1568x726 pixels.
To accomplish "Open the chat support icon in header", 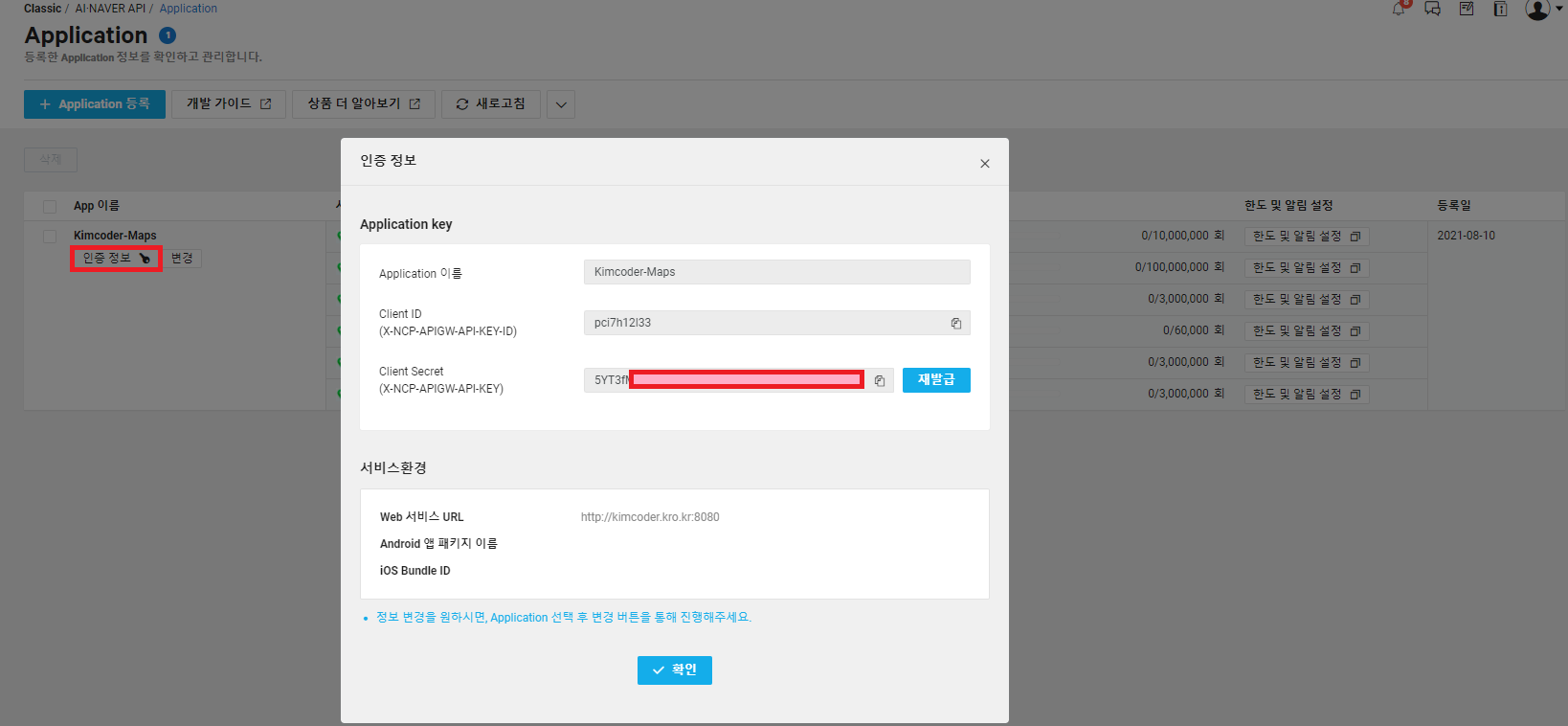I will tap(1433, 9).
